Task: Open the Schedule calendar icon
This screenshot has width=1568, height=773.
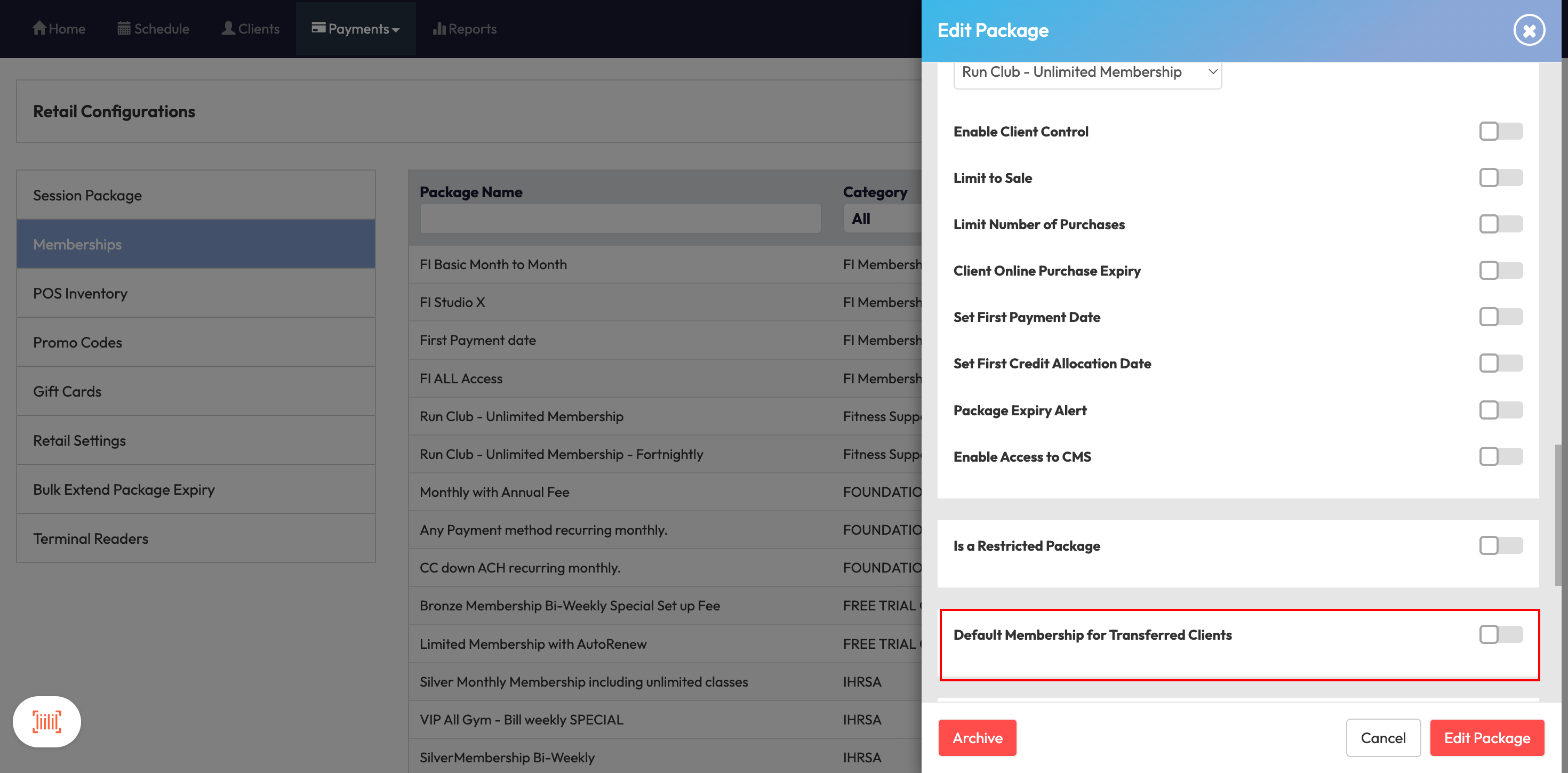Action: [x=124, y=28]
